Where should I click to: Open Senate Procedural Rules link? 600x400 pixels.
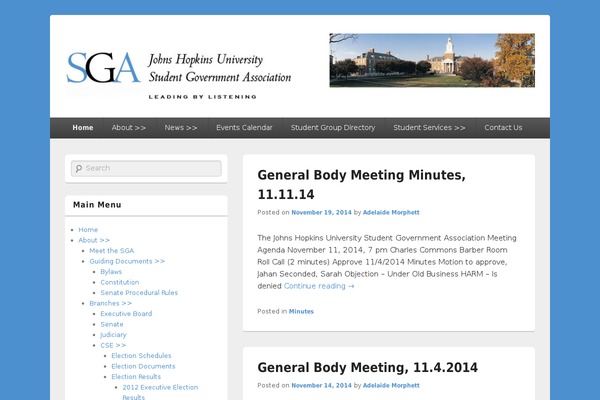pos(139,292)
